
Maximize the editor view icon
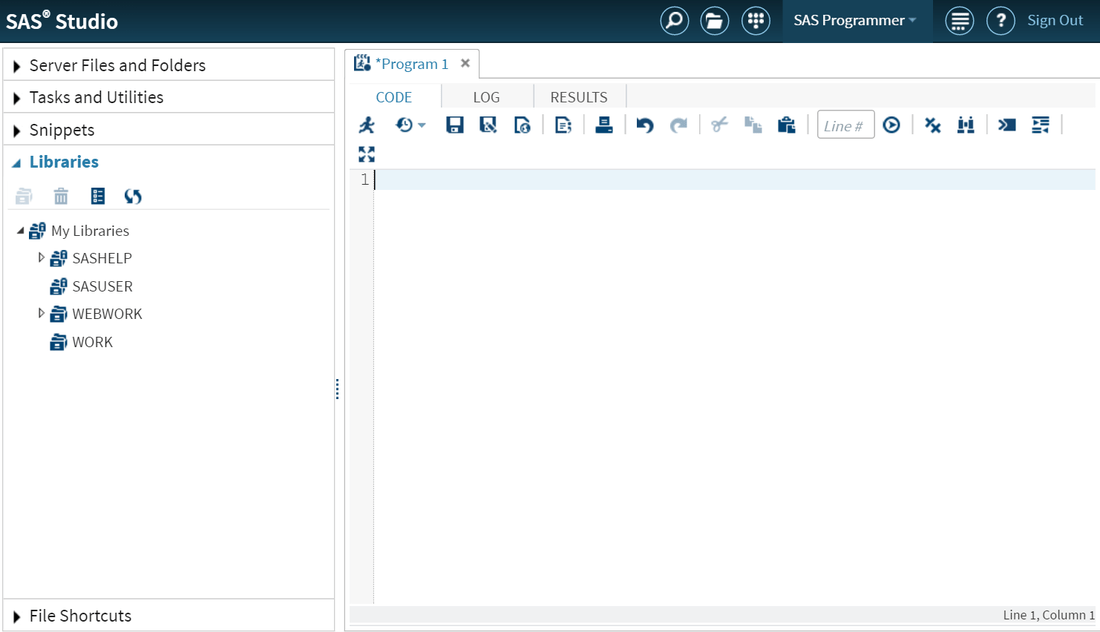point(367,154)
